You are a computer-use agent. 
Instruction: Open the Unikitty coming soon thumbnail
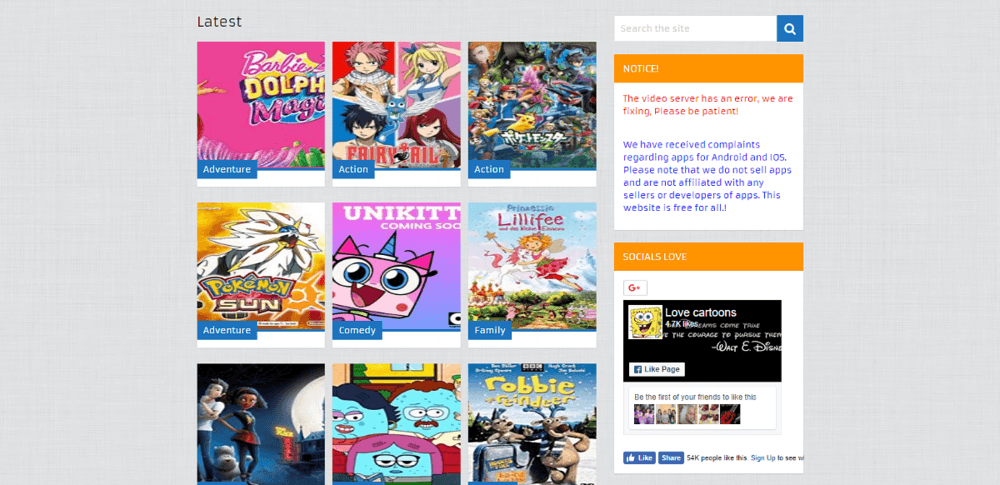coord(396,266)
